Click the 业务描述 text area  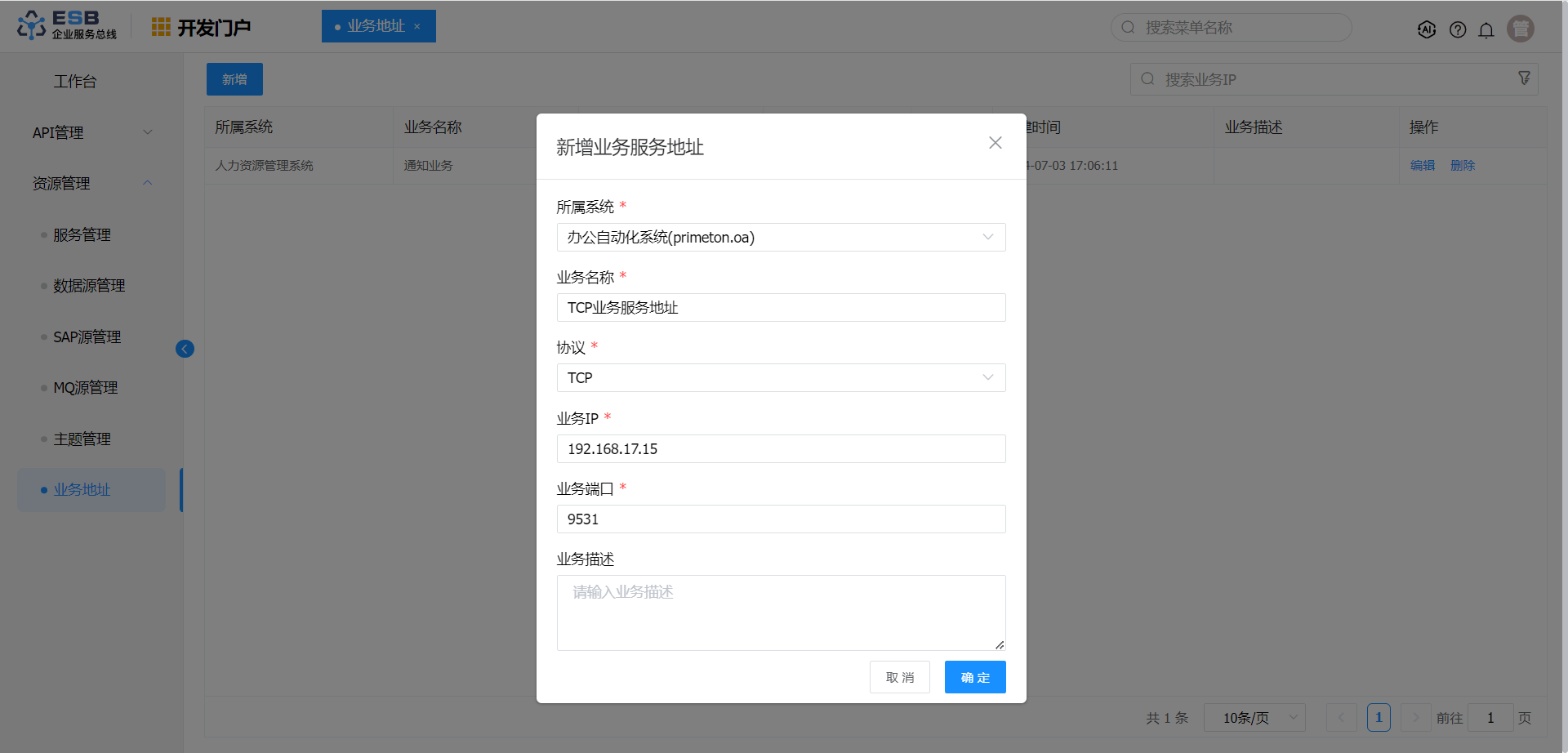pyautogui.click(x=781, y=613)
